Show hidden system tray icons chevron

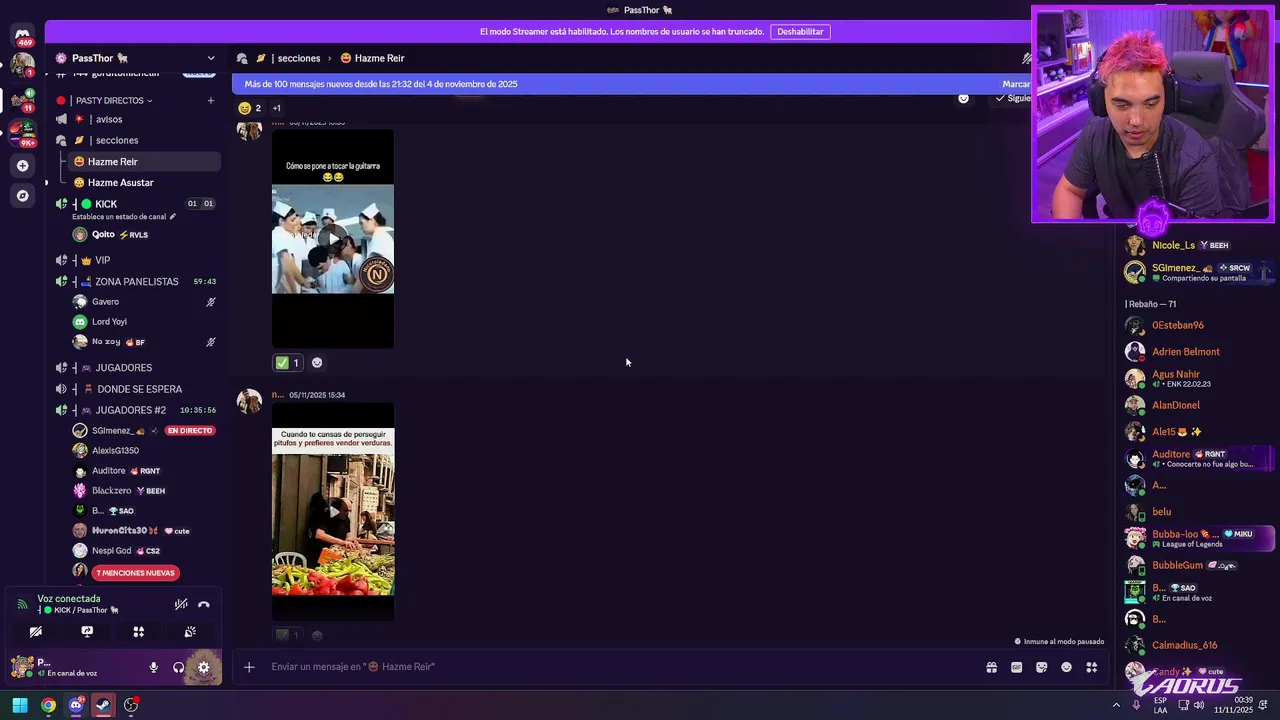(x=1116, y=705)
